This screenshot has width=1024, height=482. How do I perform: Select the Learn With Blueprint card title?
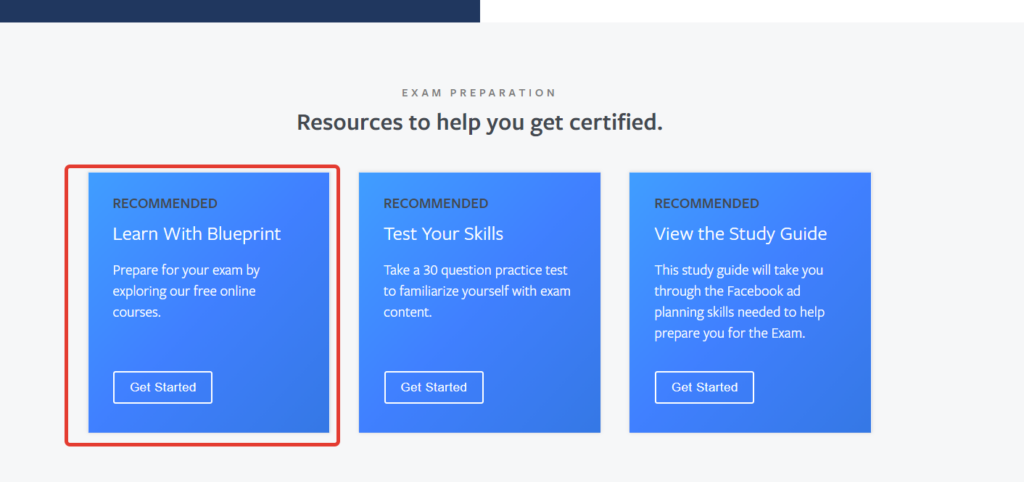[196, 234]
